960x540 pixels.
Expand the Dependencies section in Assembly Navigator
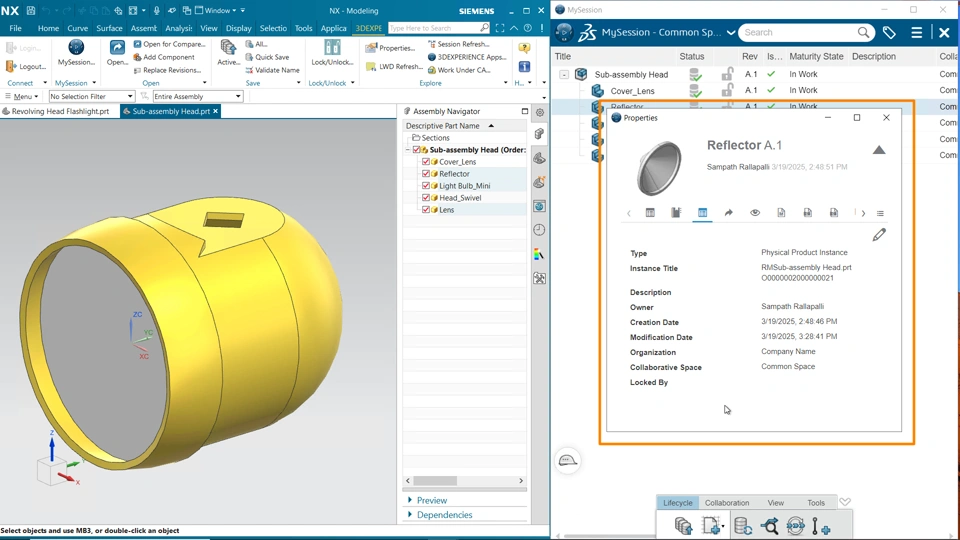(x=440, y=515)
